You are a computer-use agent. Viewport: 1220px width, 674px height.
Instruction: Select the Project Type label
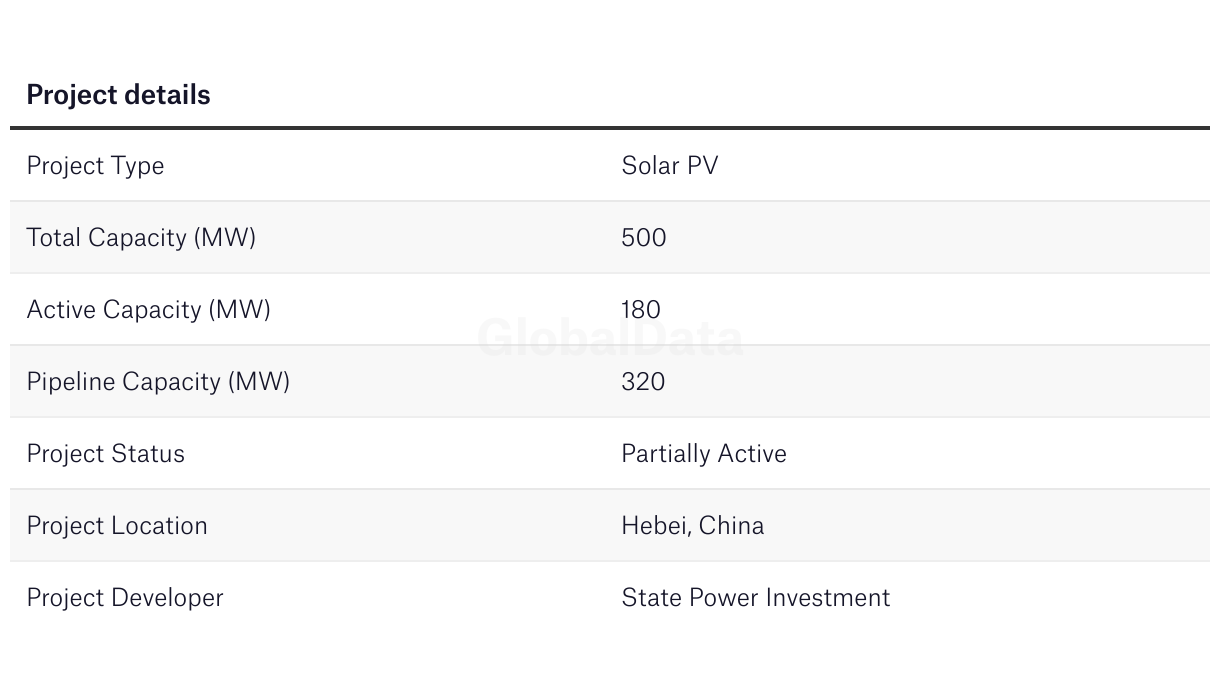pyautogui.click(x=95, y=166)
